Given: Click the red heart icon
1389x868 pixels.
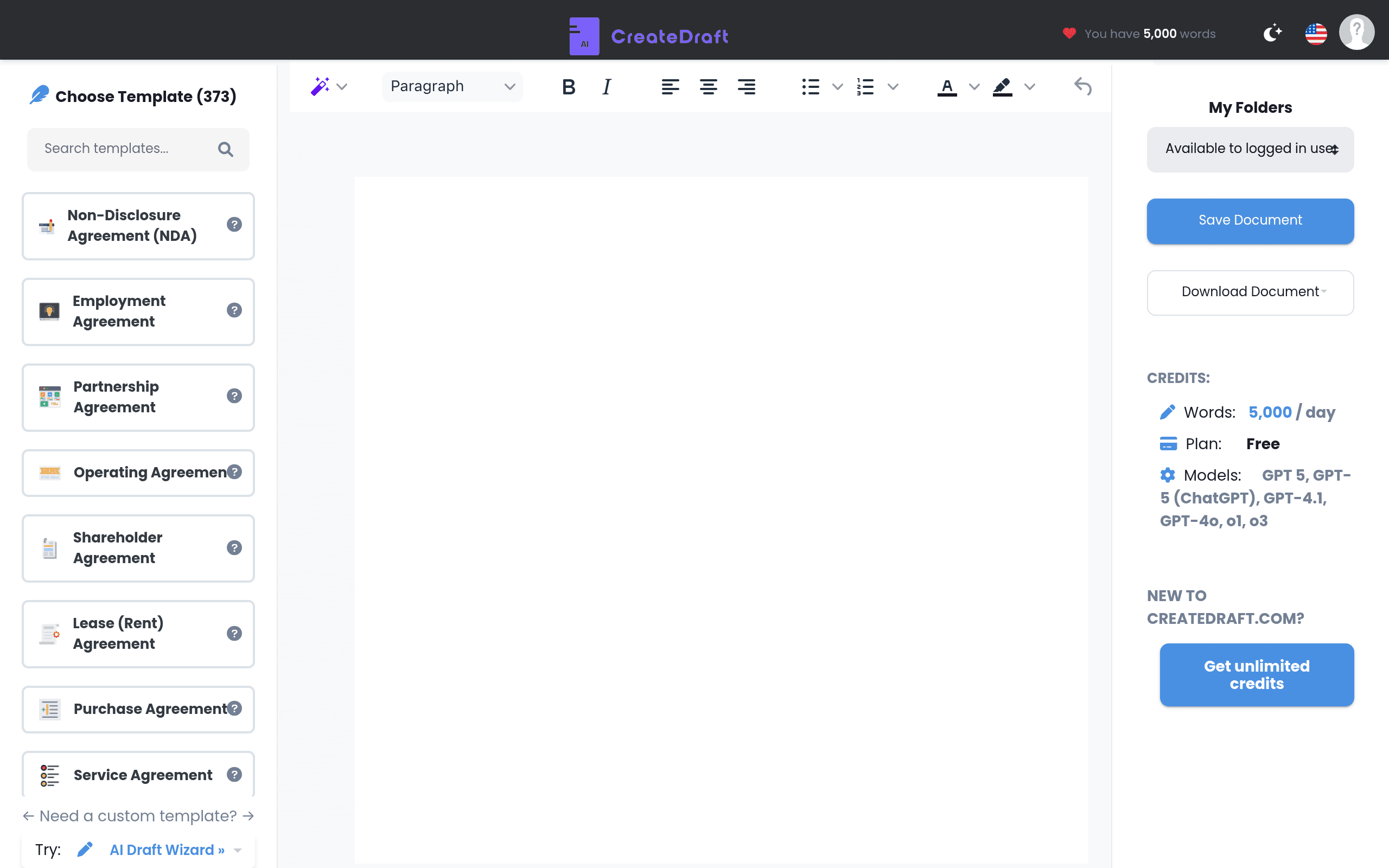Looking at the screenshot, I should [x=1069, y=33].
